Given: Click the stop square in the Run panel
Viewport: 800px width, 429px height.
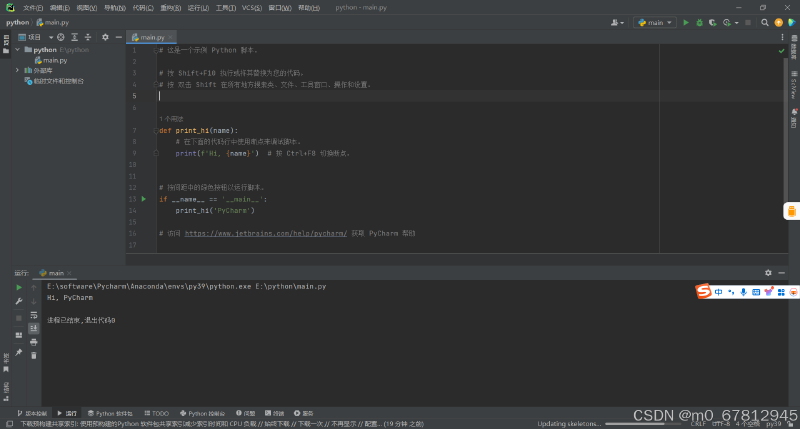Looking at the screenshot, I should [19, 318].
